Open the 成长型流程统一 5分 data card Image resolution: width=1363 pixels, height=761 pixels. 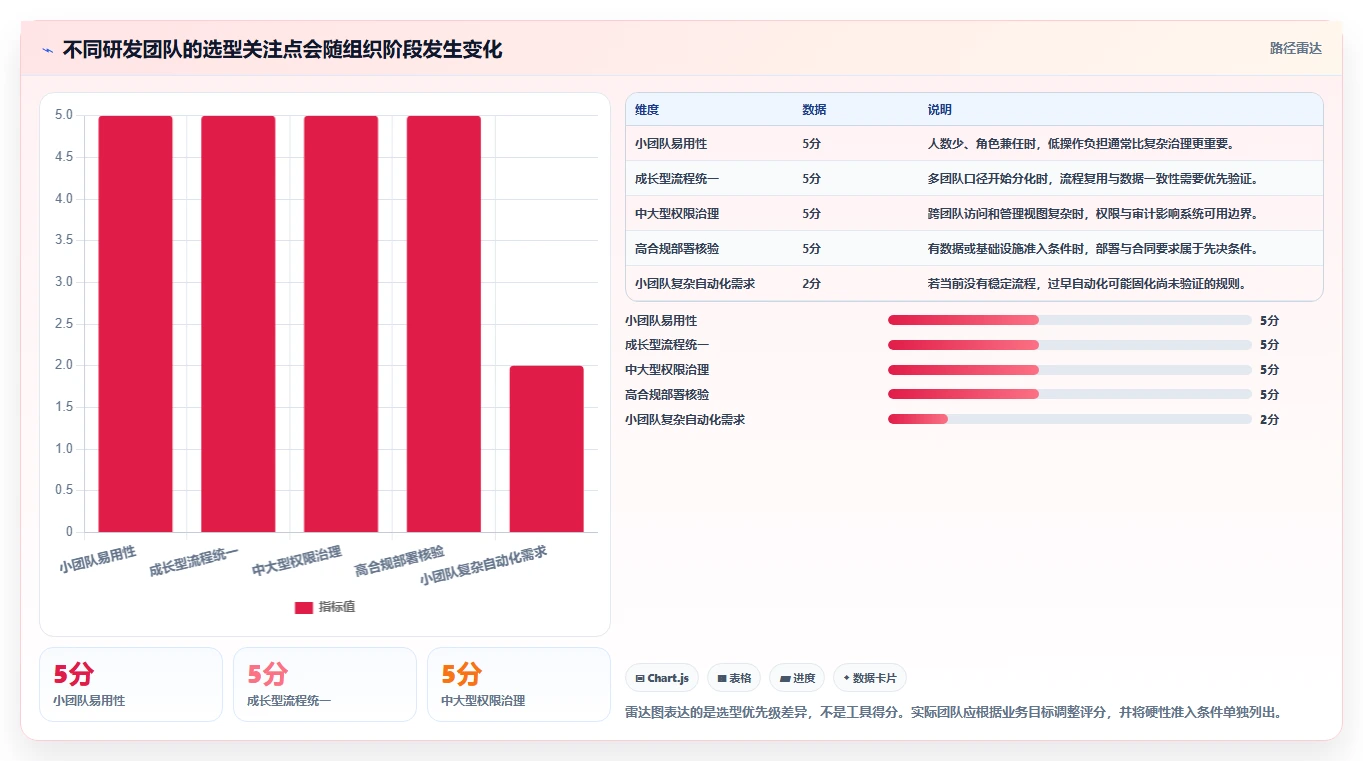[325, 685]
